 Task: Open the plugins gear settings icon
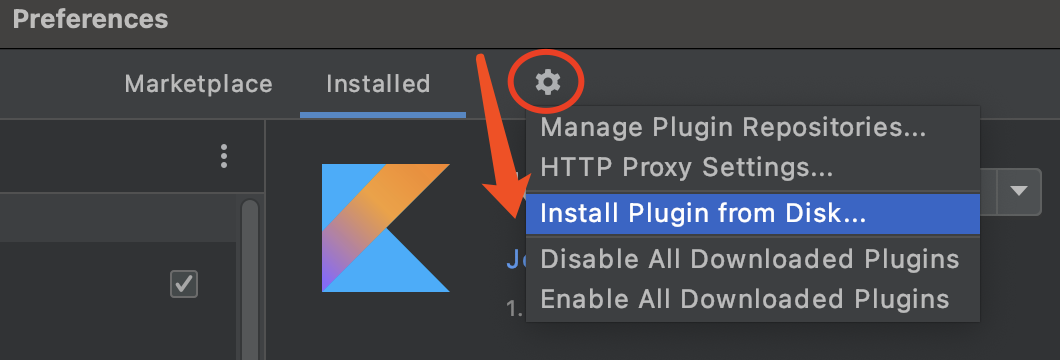tap(548, 82)
